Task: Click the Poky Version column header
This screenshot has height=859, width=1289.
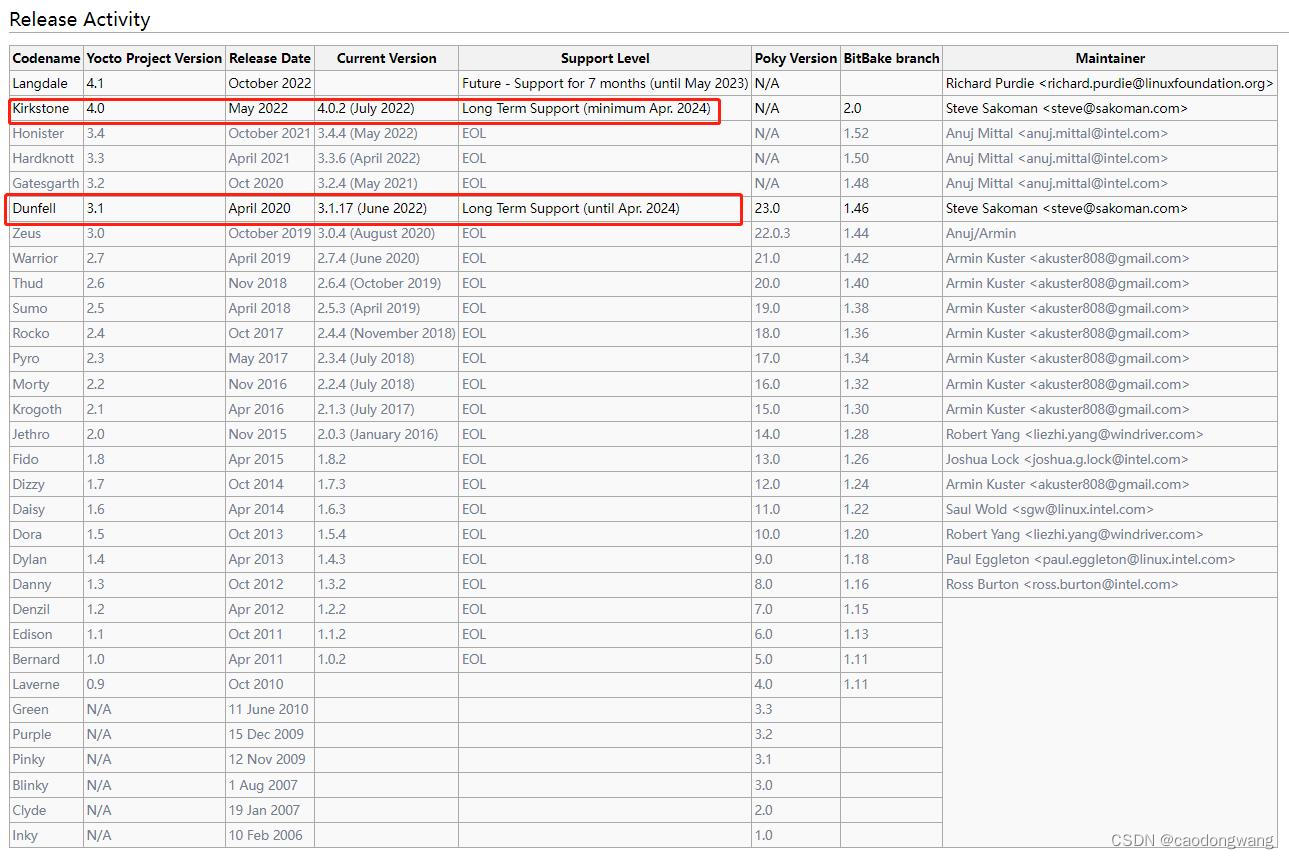Action: [x=796, y=58]
